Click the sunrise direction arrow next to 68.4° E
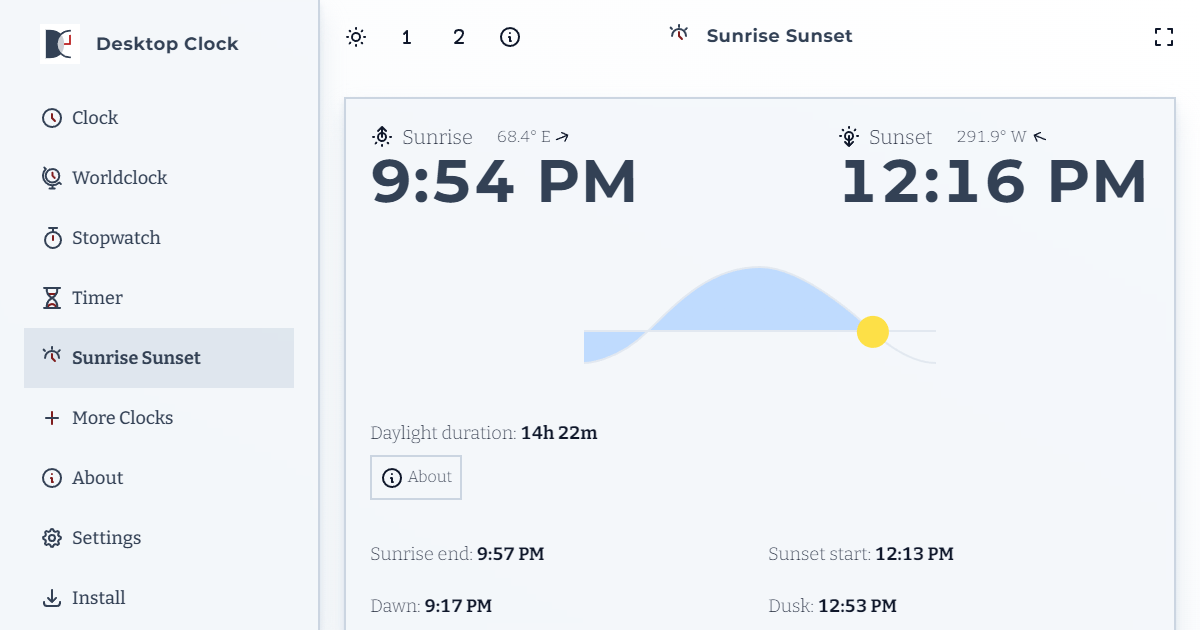 coord(560,134)
